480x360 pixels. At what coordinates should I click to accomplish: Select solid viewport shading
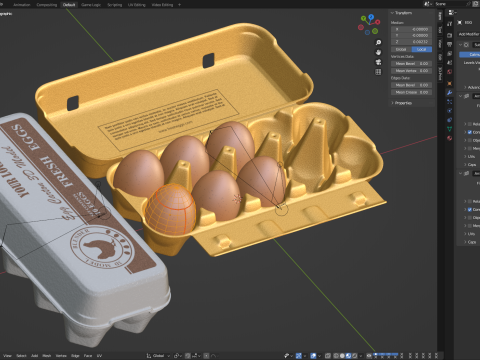pyautogui.click(x=342, y=356)
